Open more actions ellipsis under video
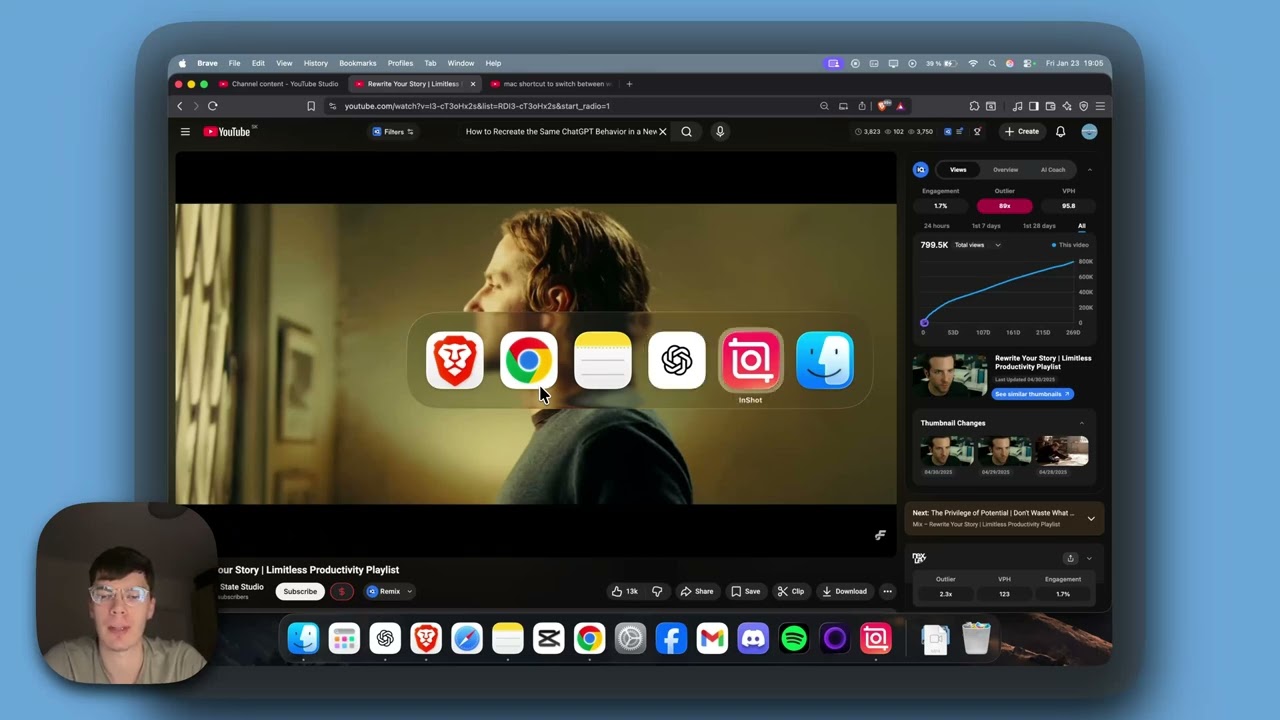Image resolution: width=1280 pixels, height=720 pixels. (x=887, y=591)
